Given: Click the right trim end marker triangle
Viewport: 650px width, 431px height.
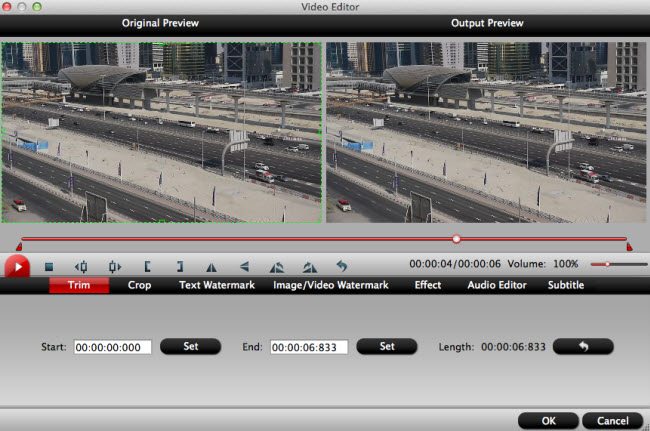Looking at the screenshot, I should 629,247.
